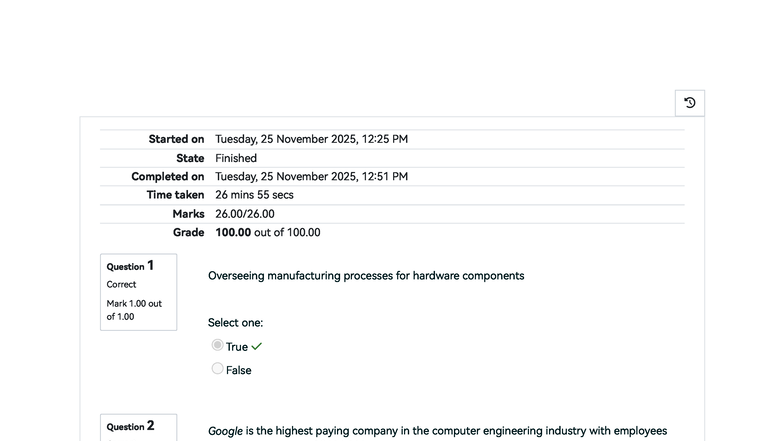Viewport: 784px width, 441px height.
Task: Click the Question 2 info box
Action: [x=138, y=428]
